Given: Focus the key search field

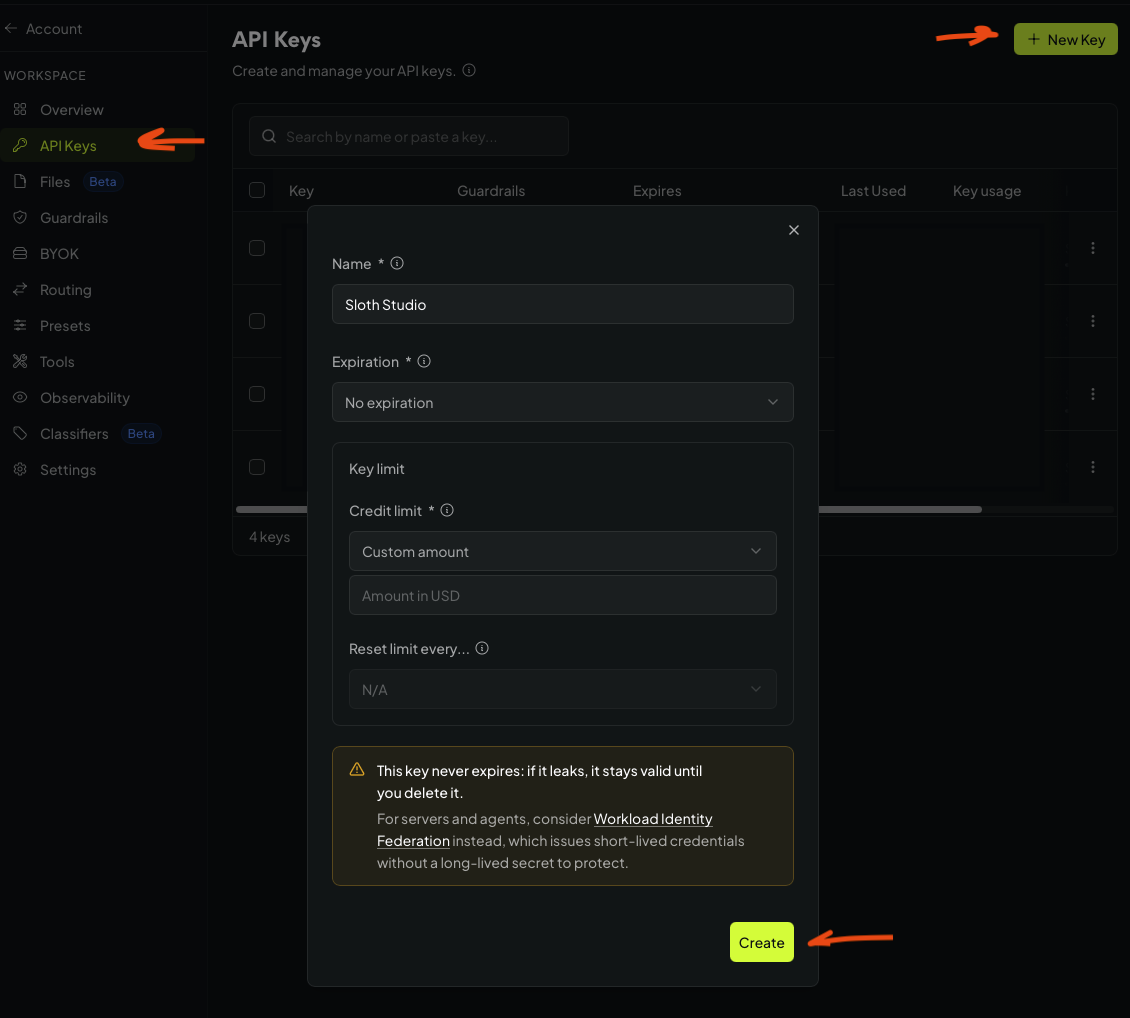Looking at the screenshot, I should (x=409, y=136).
